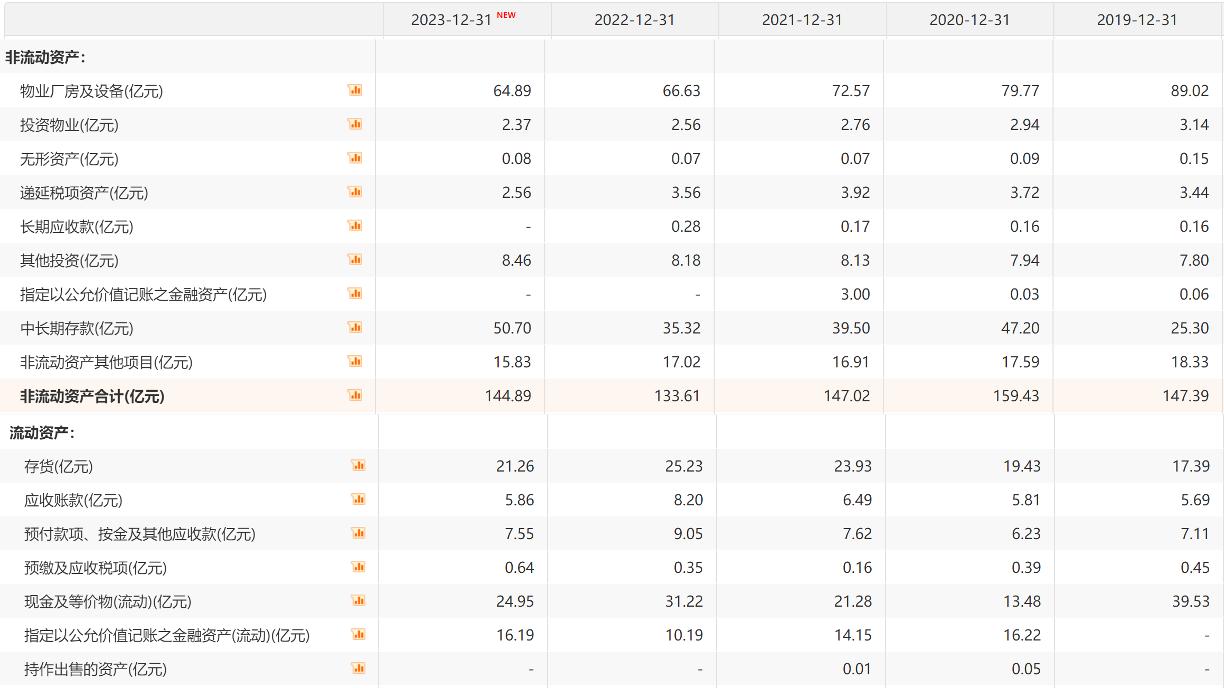The width and height of the screenshot is (1224, 688).
Task: Click value 50.70 in 中长期存款 row
Action: 512,329
